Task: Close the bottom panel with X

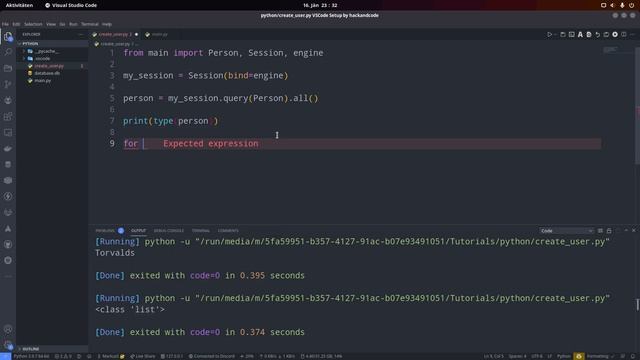Action: (x=633, y=231)
